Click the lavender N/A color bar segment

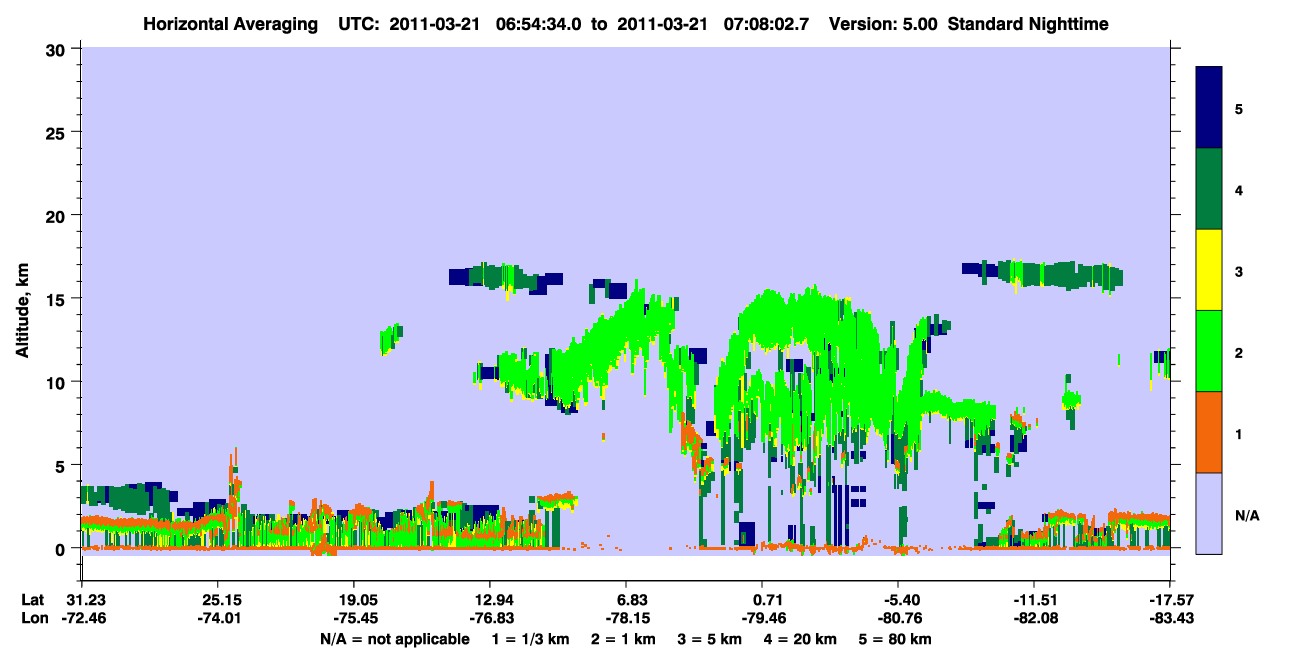1209,512
